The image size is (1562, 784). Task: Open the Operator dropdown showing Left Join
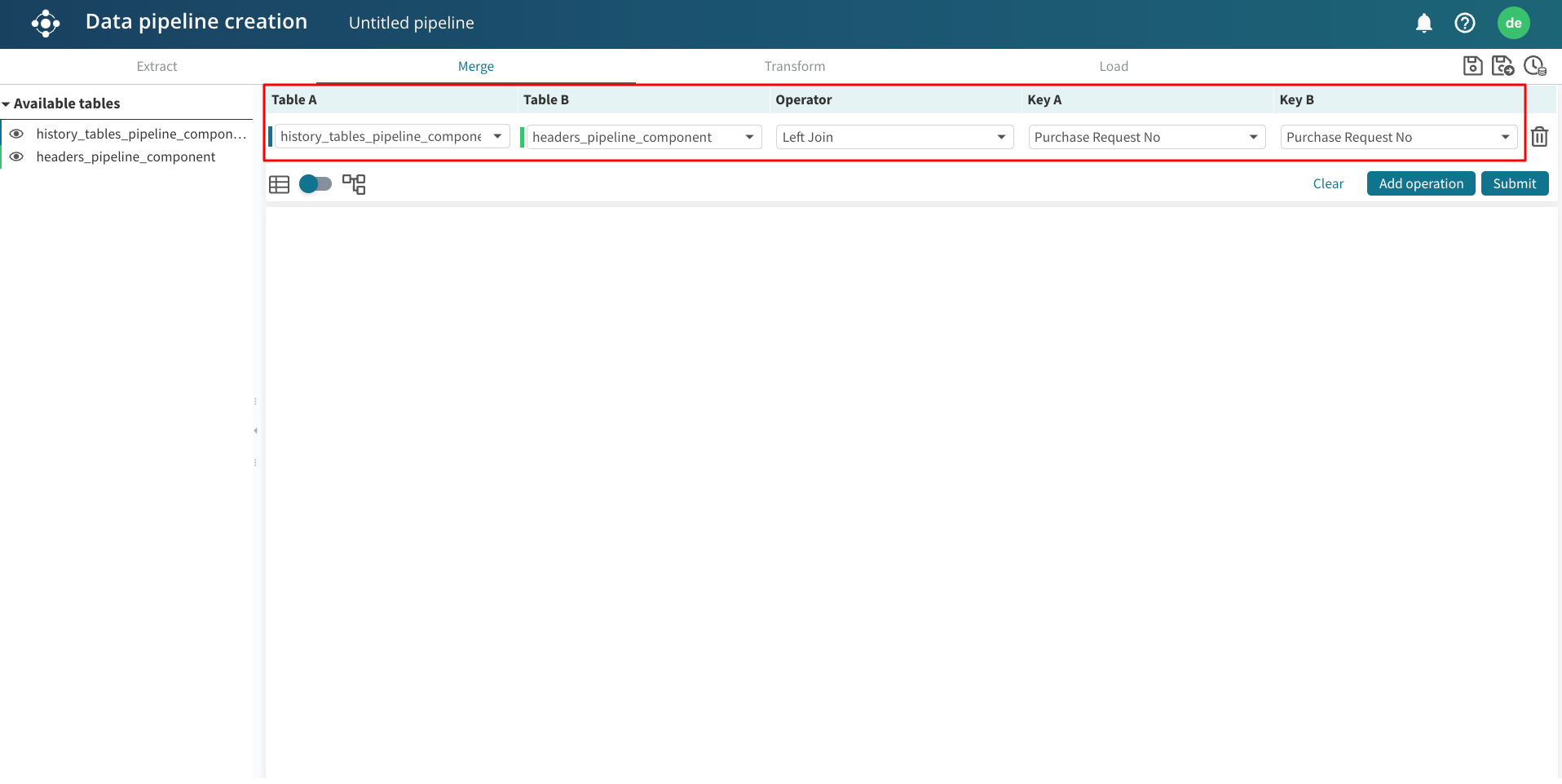894,137
